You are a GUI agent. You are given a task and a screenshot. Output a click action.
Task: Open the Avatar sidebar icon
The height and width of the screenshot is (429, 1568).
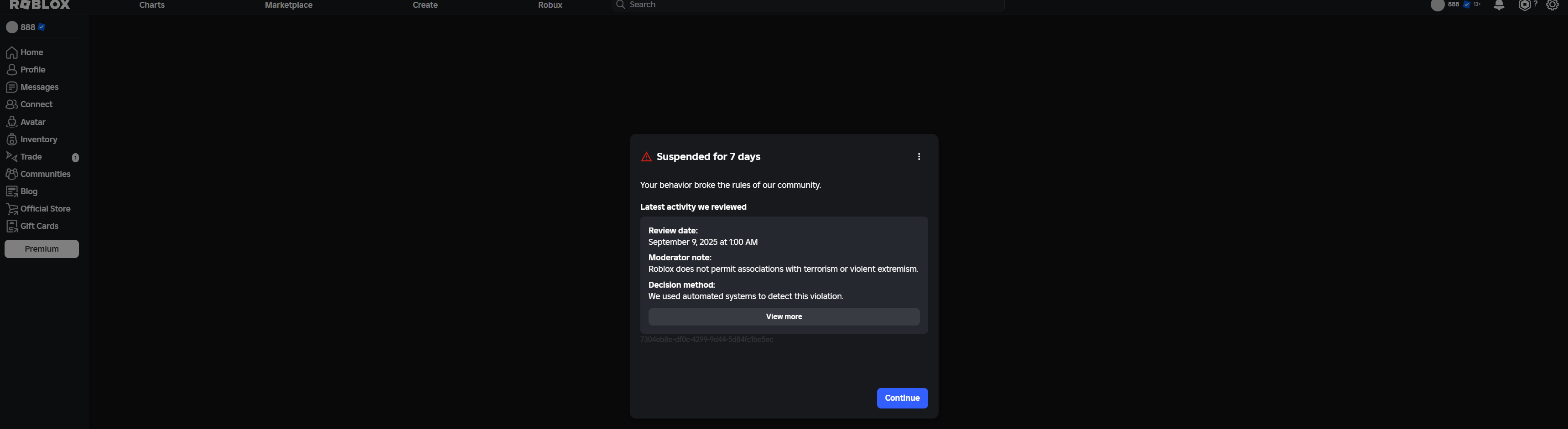coord(11,122)
